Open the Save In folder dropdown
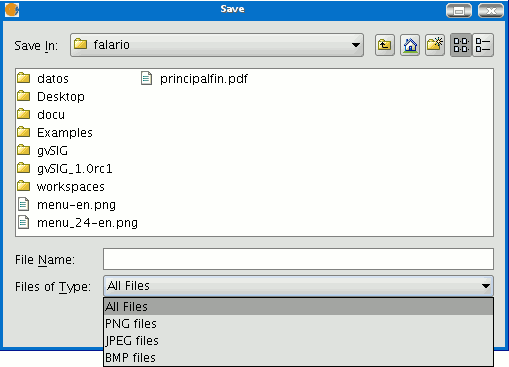 tap(217, 45)
